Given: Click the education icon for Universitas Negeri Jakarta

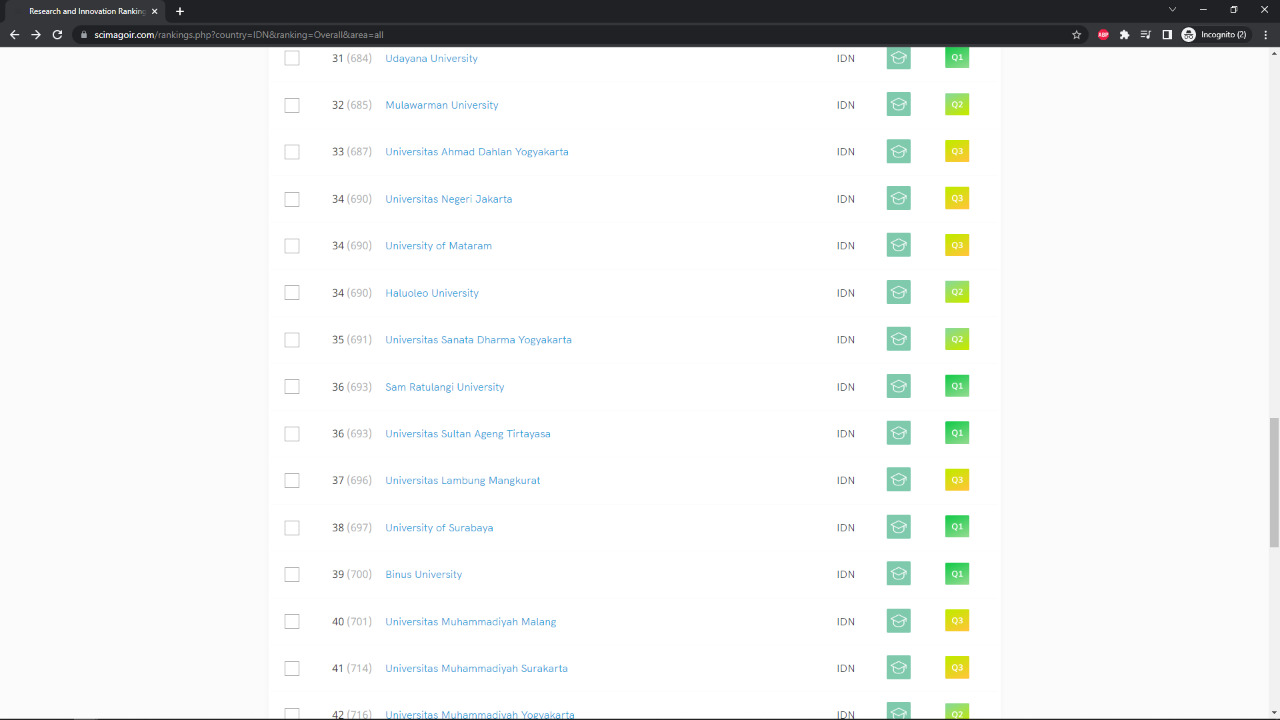Looking at the screenshot, I should pos(899,199).
